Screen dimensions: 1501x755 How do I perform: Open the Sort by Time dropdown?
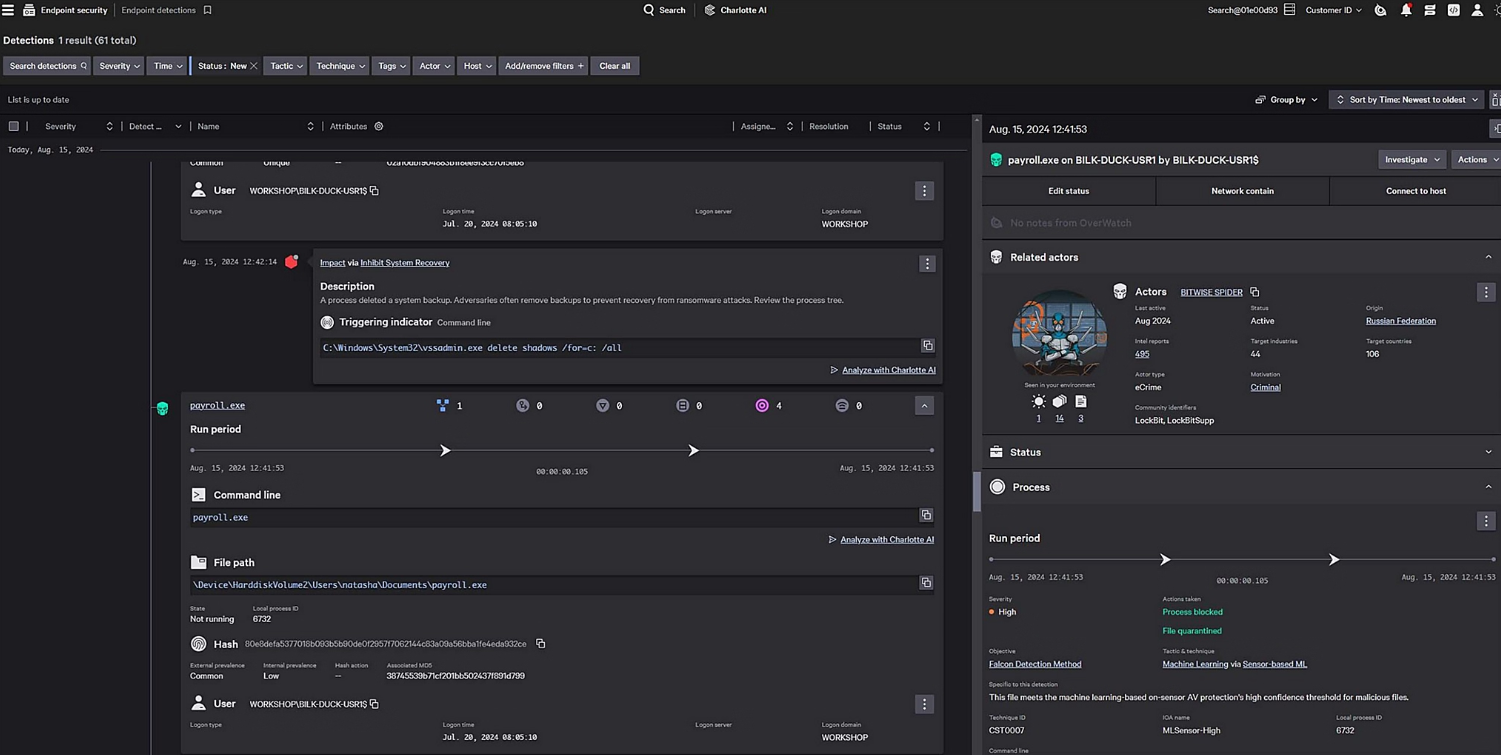click(x=1406, y=100)
